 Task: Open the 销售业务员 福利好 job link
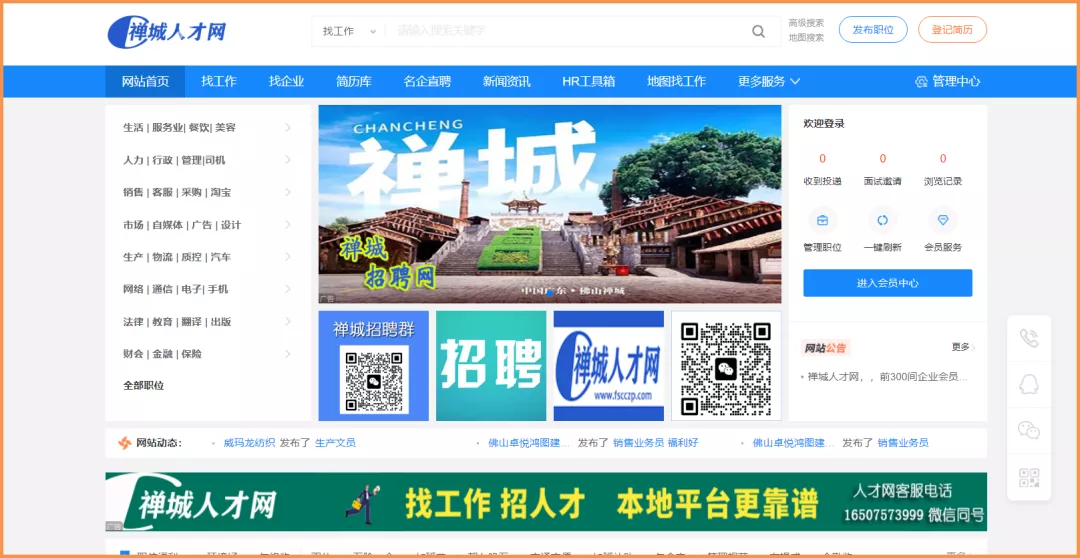(x=656, y=443)
